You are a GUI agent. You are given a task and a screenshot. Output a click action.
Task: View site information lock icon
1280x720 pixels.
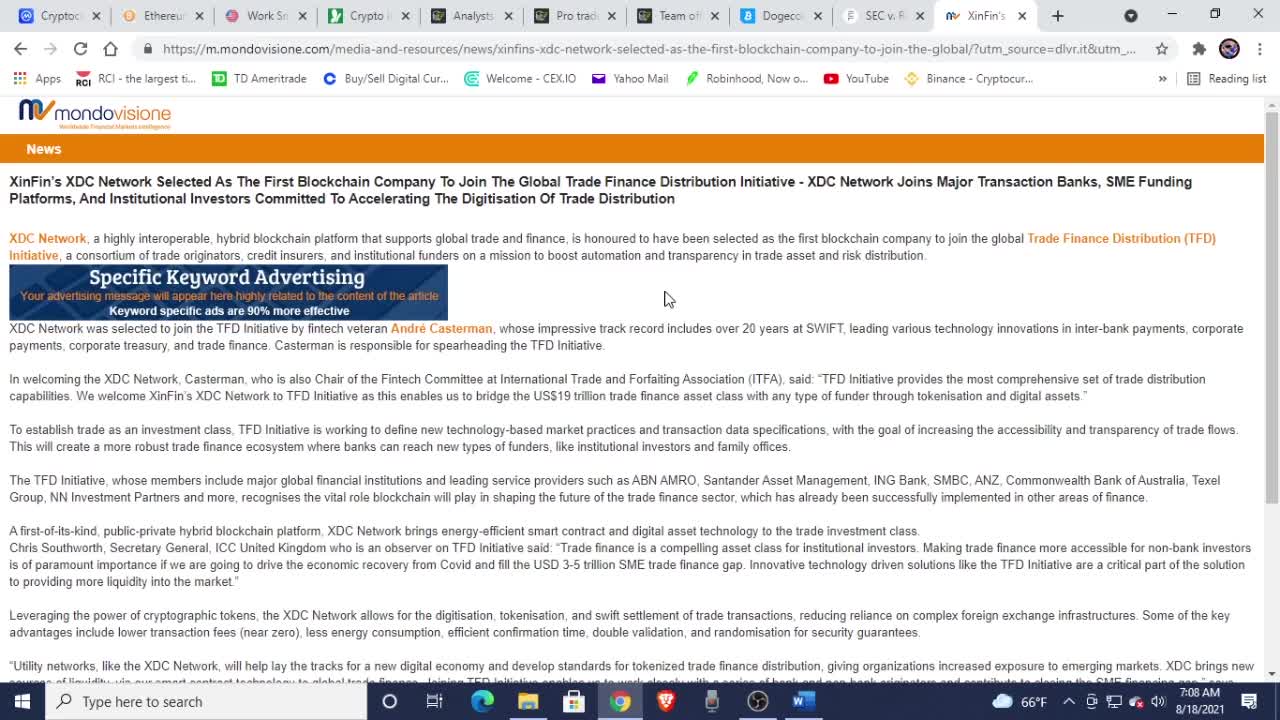pyautogui.click(x=148, y=48)
